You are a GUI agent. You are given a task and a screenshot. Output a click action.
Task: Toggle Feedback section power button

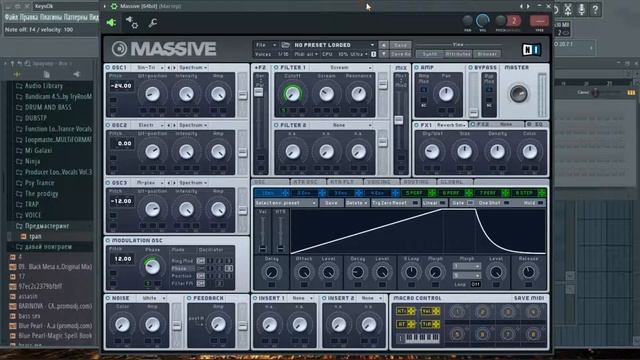[189, 298]
